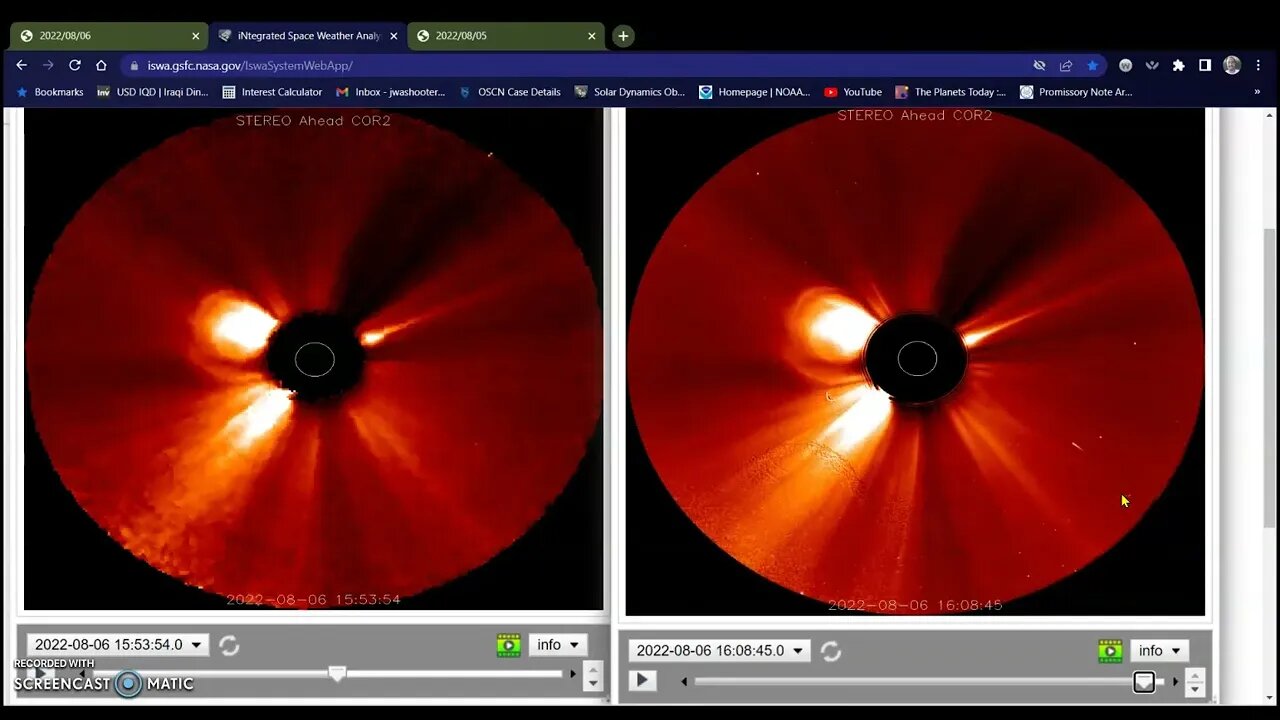The width and height of the screenshot is (1280, 720).
Task: Open The Planets Today bookmark
Action: (951, 92)
